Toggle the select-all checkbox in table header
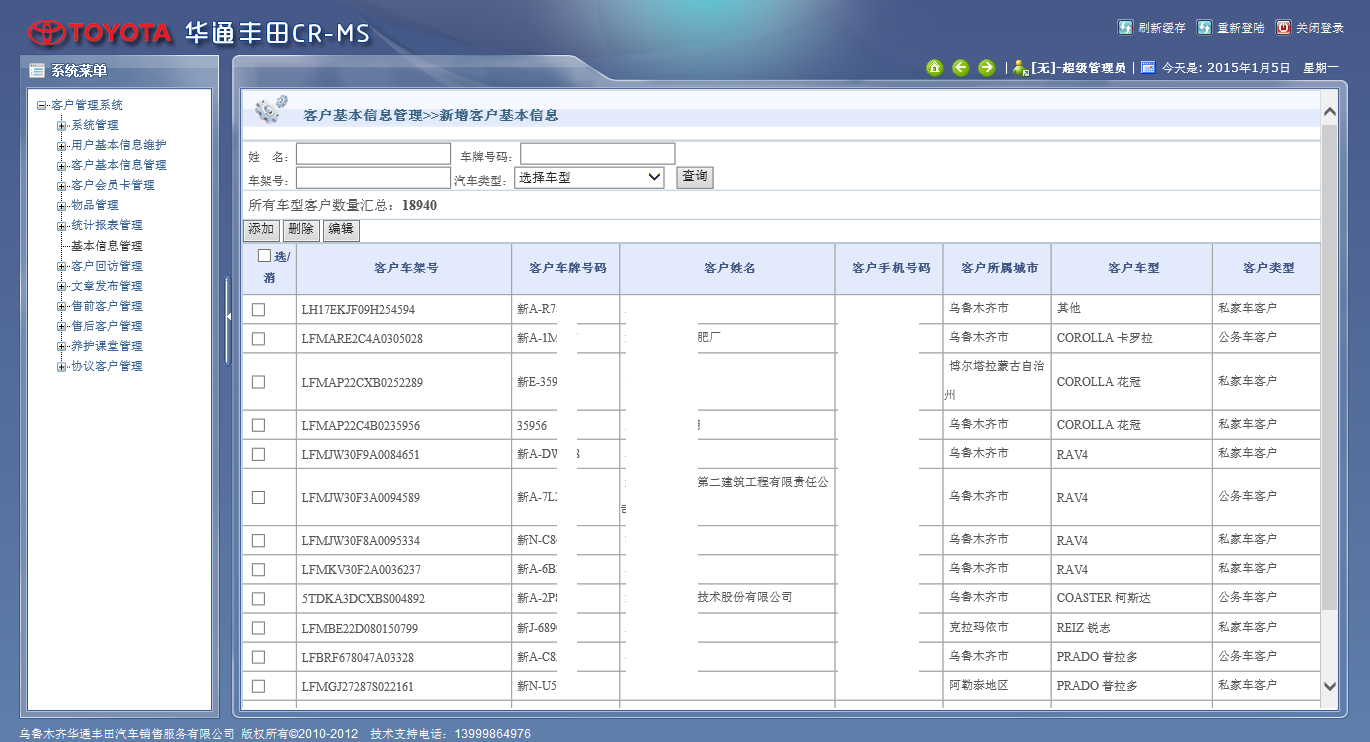Screen dimensions: 1370x742 [x=265, y=256]
